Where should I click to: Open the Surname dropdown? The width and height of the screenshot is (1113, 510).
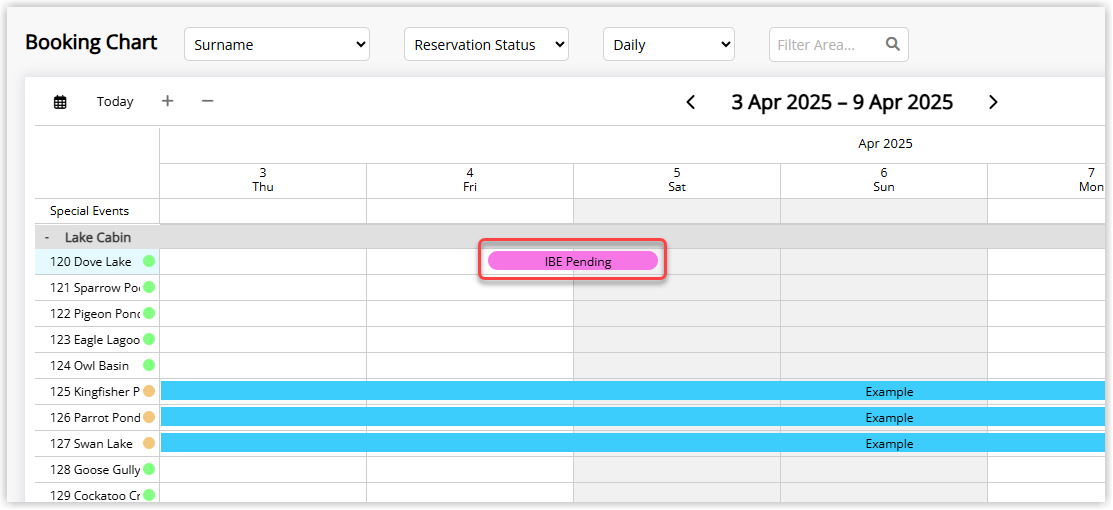(277, 45)
